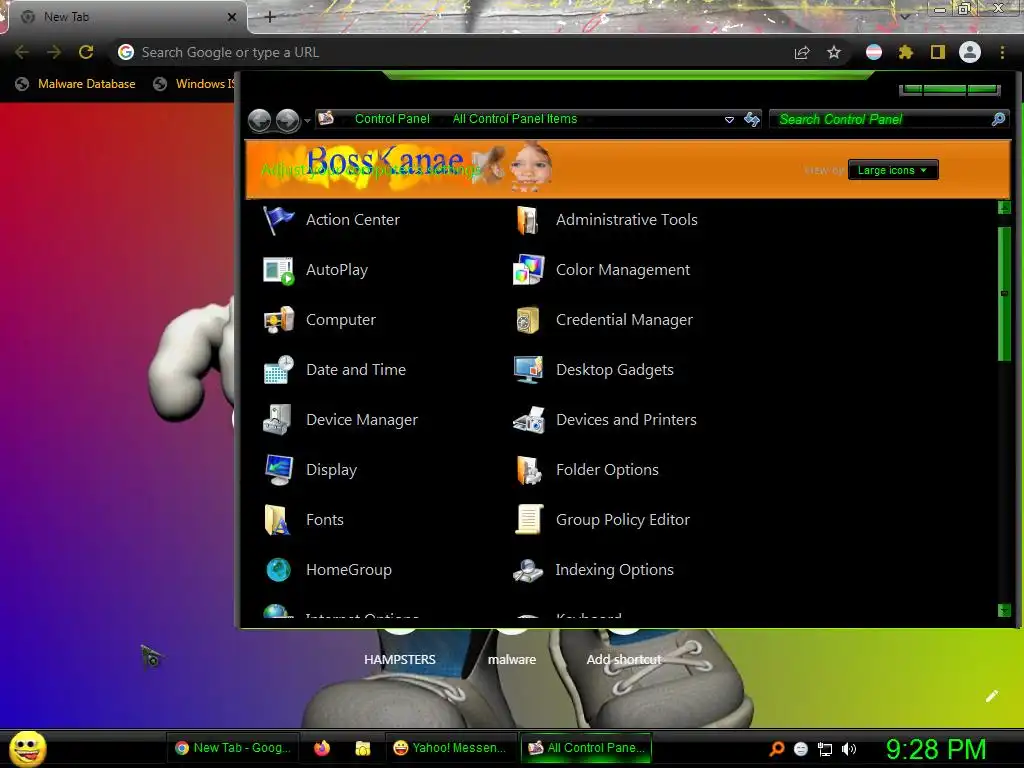This screenshot has width=1024, height=768.
Task: Open the HAMPSTERS shortcut
Action: coord(400,660)
